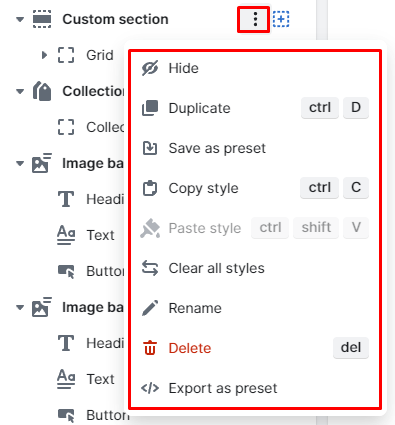Collapse the first Image banner section
395x425 pixels.
pyautogui.click(x=20, y=163)
